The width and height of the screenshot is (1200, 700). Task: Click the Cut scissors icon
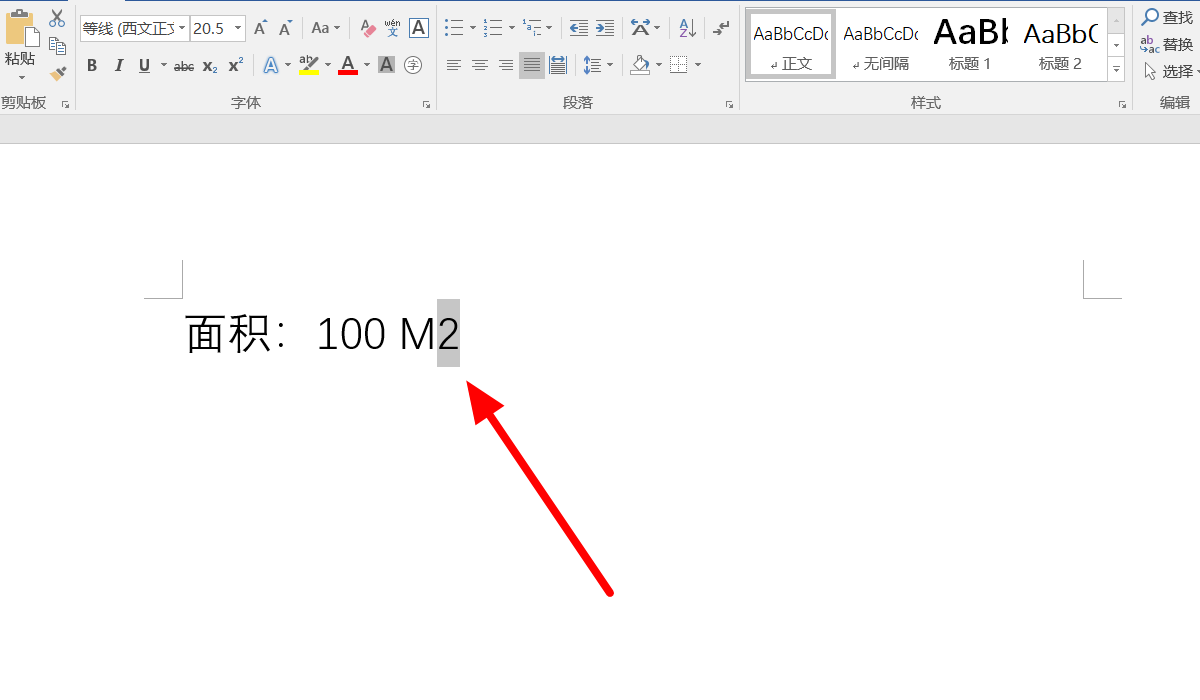57,18
